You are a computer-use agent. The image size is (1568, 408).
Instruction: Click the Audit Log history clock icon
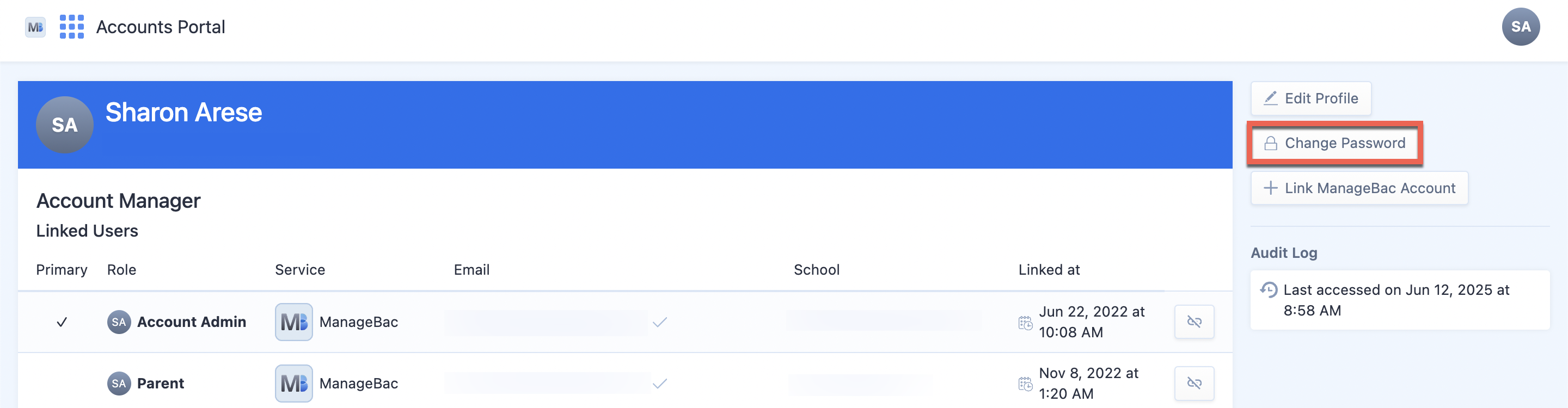(1269, 290)
